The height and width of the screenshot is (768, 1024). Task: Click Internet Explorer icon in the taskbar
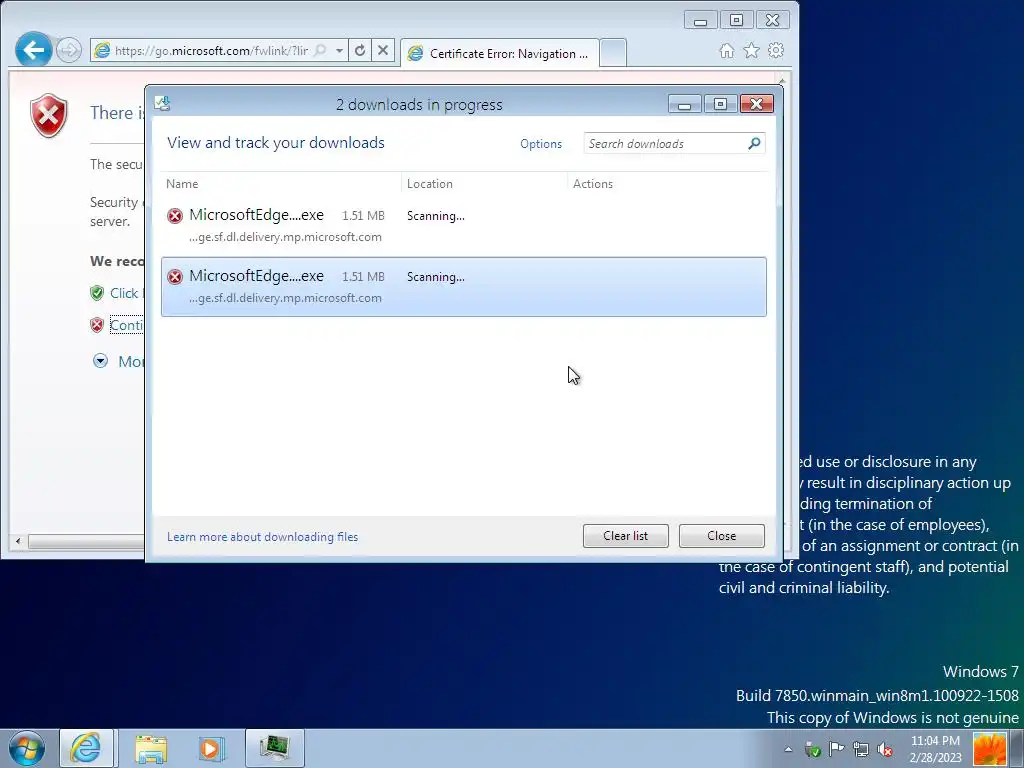coord(86,748)
